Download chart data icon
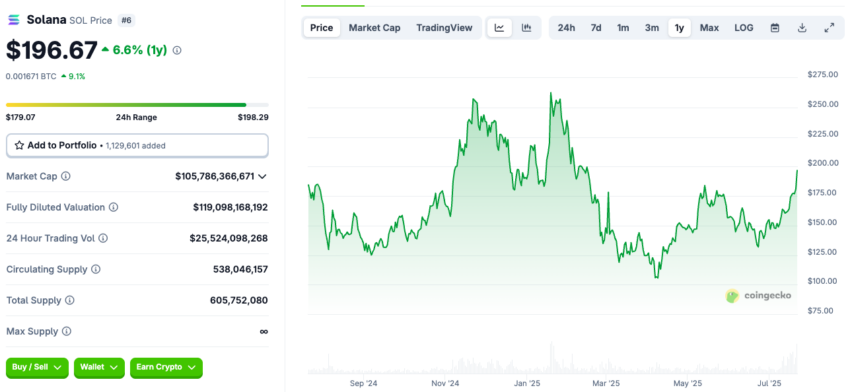850x392 pixels. click(802, 28)
